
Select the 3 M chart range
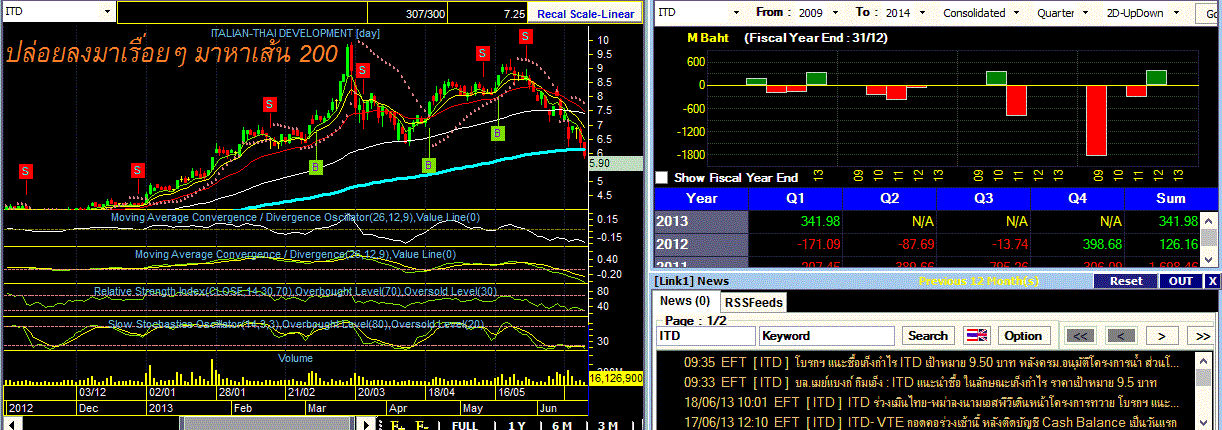[x=607, y=424]
